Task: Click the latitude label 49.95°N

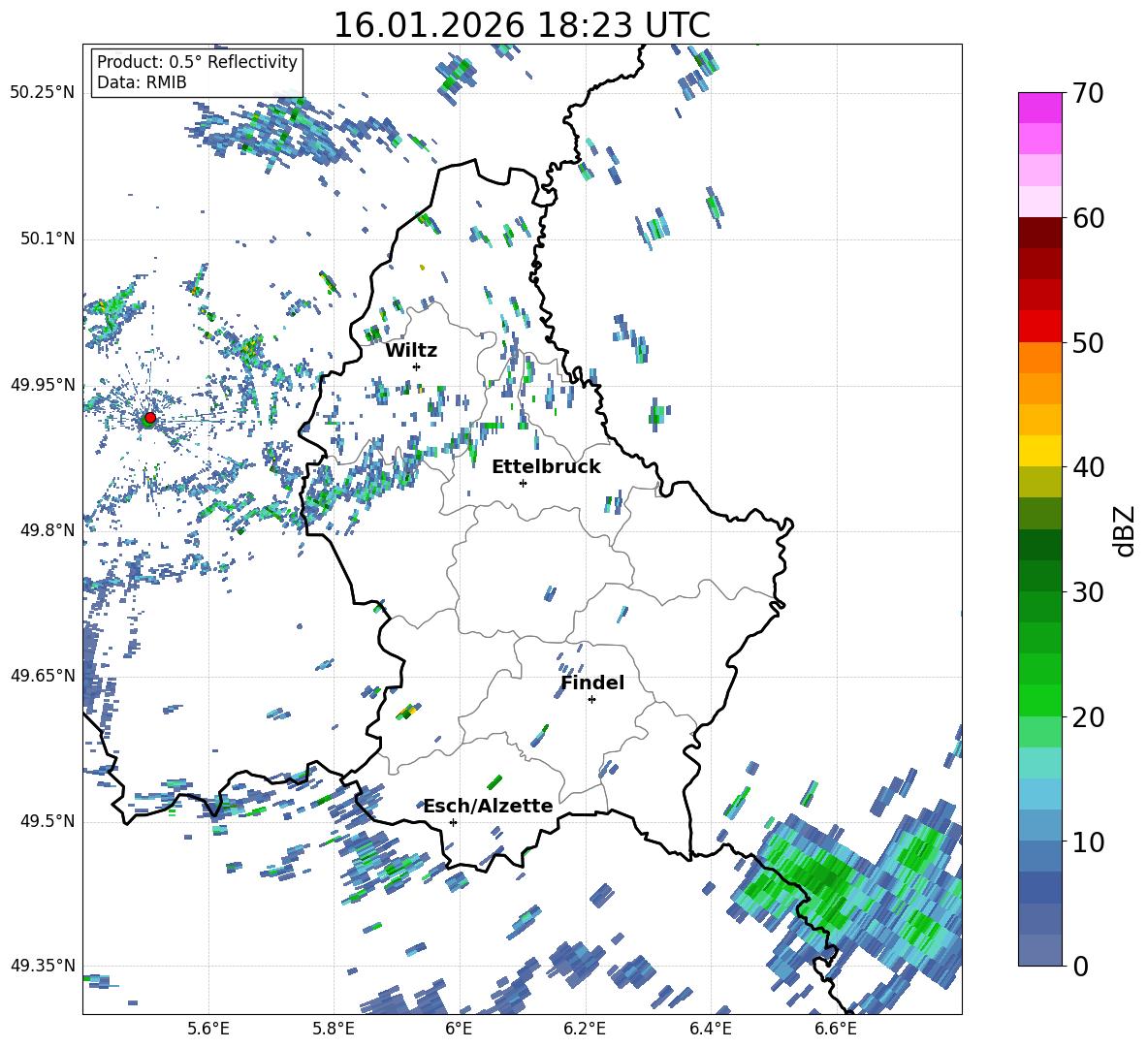Action: pos(43,384)
